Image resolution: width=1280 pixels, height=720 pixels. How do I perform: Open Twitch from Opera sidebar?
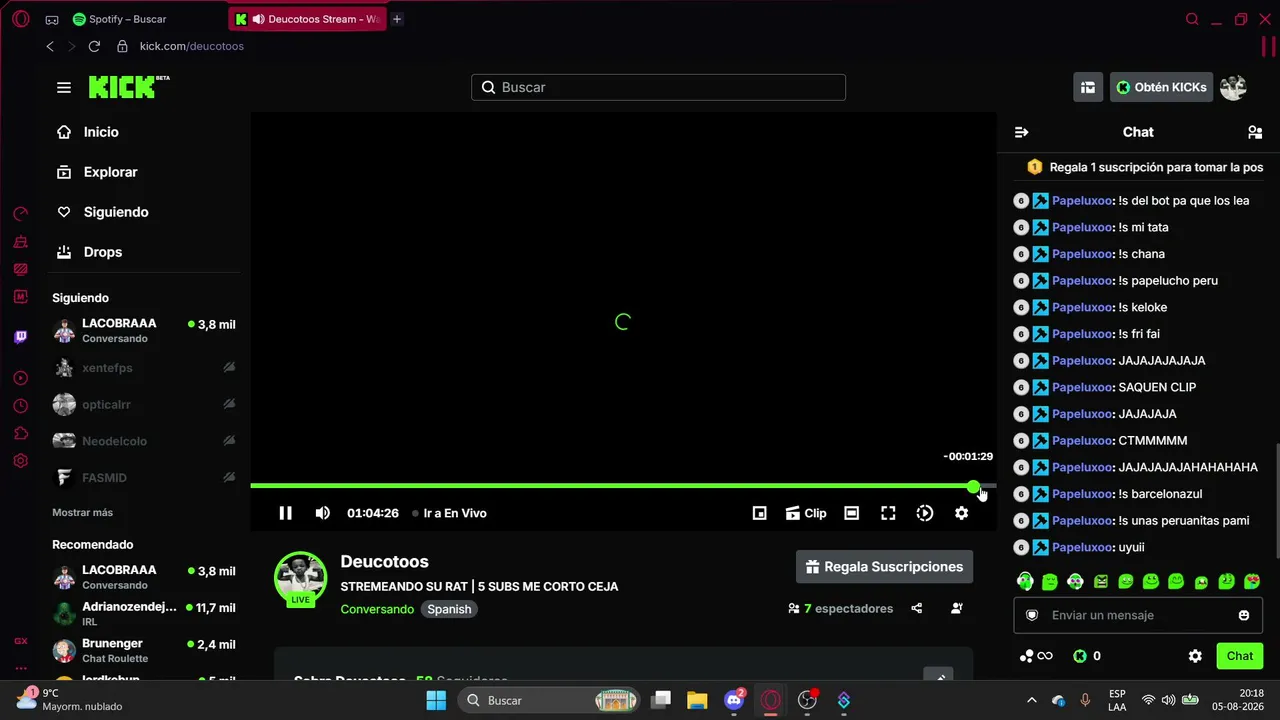pyautogui.click(x=20, y=337)
